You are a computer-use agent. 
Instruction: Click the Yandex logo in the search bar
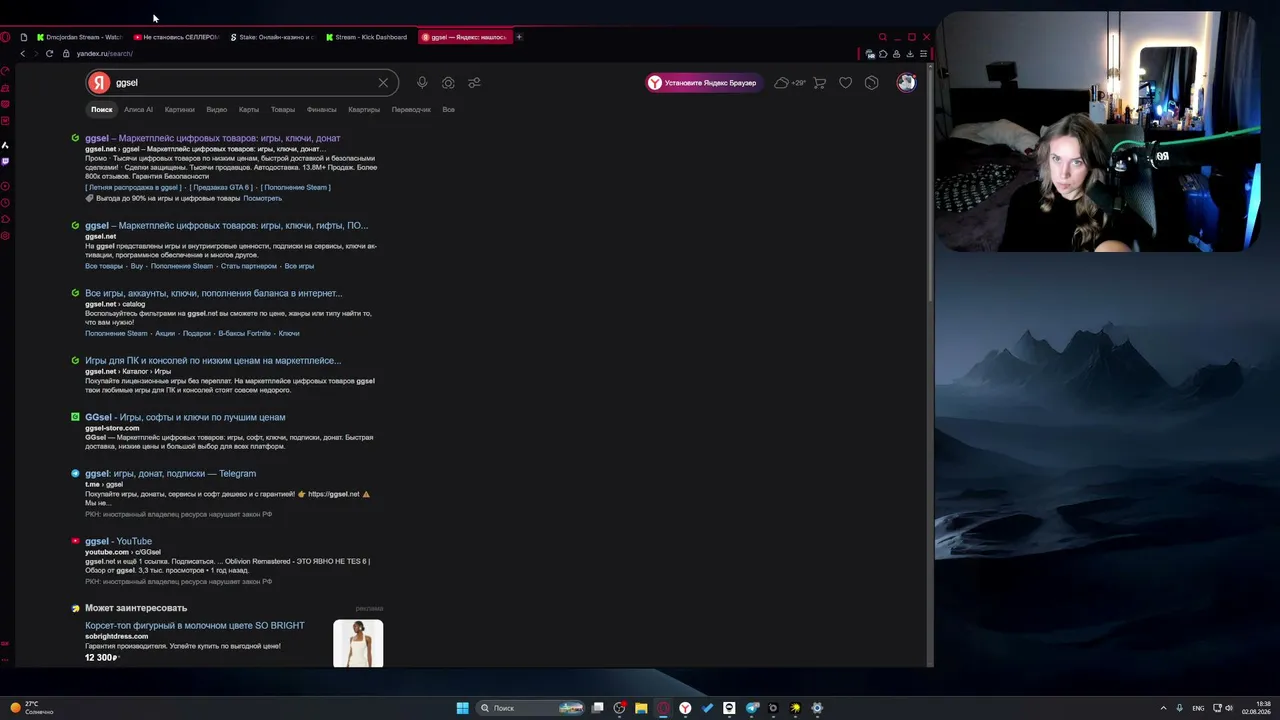pyautogui.click(x=98, y=83)
